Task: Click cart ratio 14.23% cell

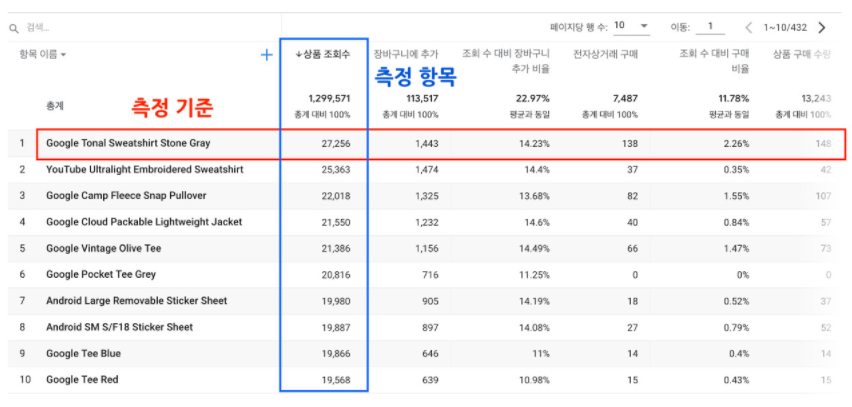Action: (x=534, y=144)
